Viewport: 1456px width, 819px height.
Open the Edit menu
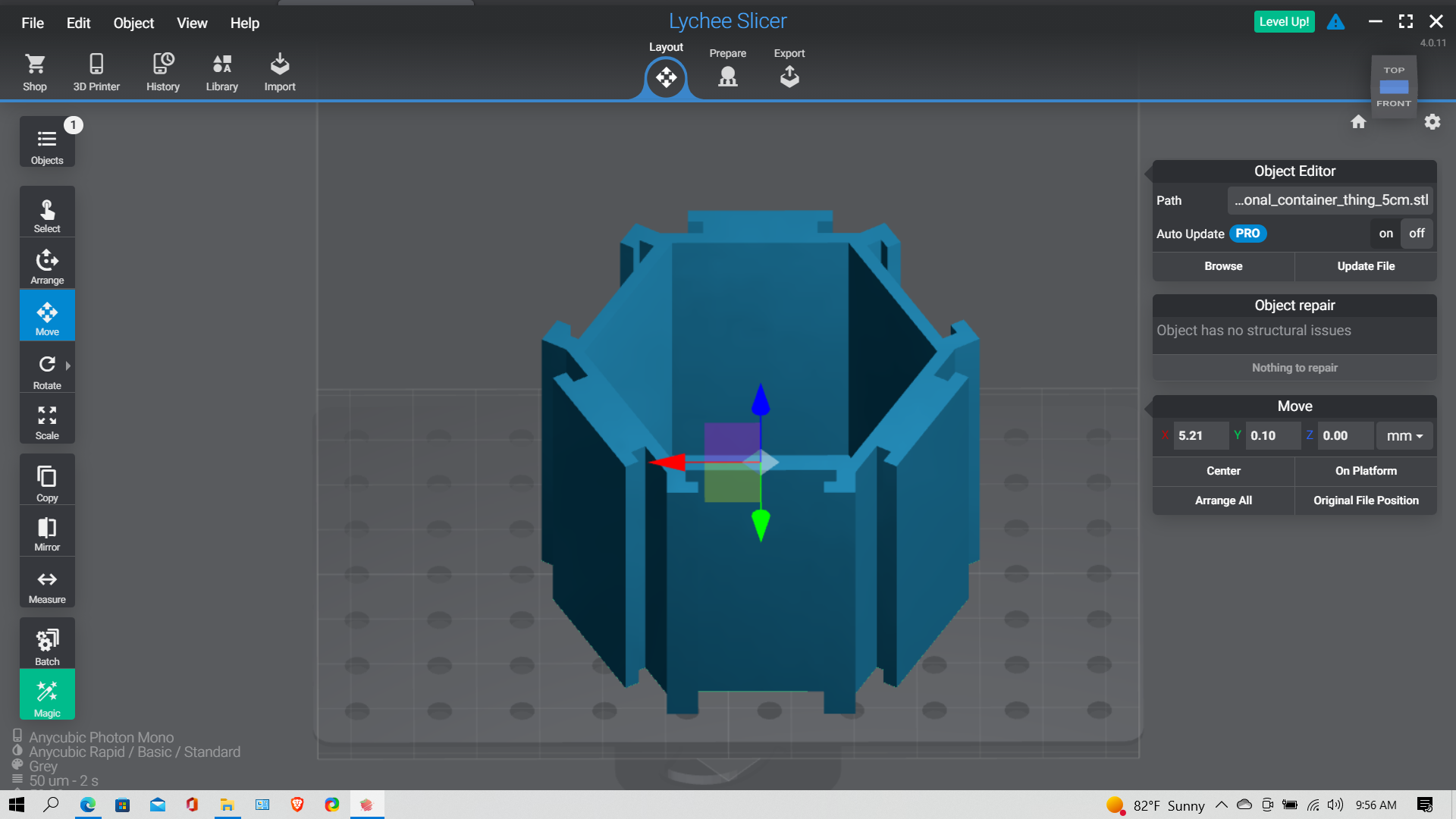[x=78, y=23]
